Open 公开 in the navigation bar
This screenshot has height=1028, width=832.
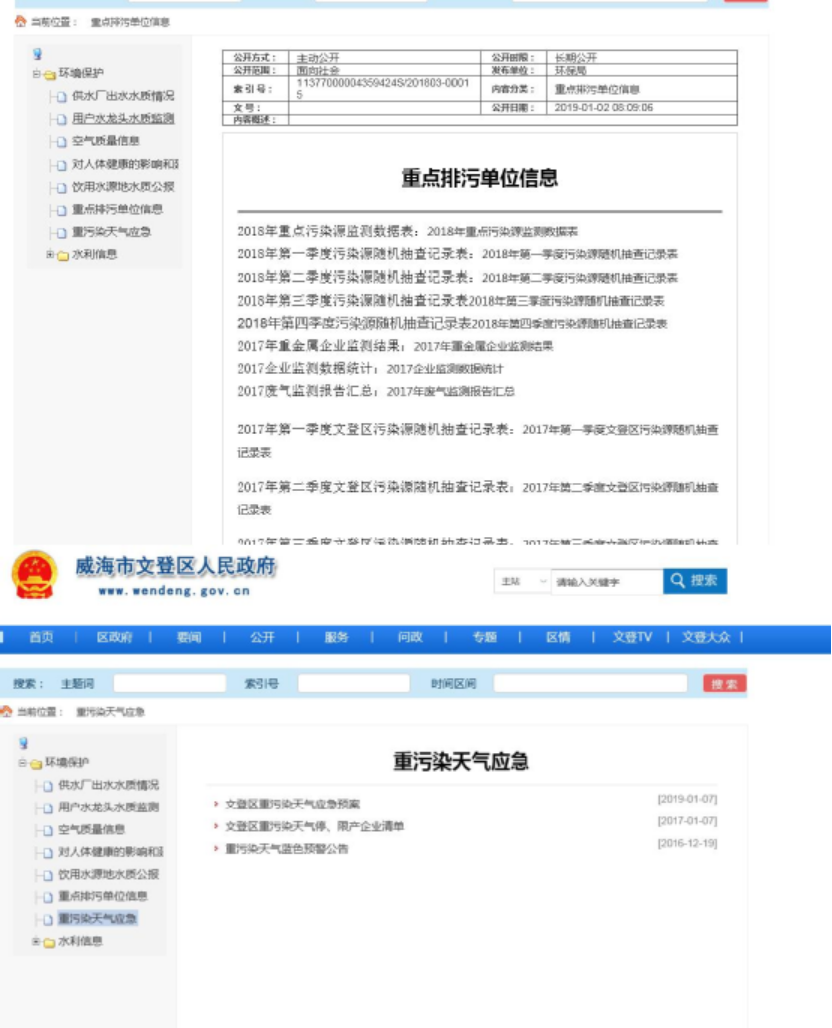pos(261,638)
